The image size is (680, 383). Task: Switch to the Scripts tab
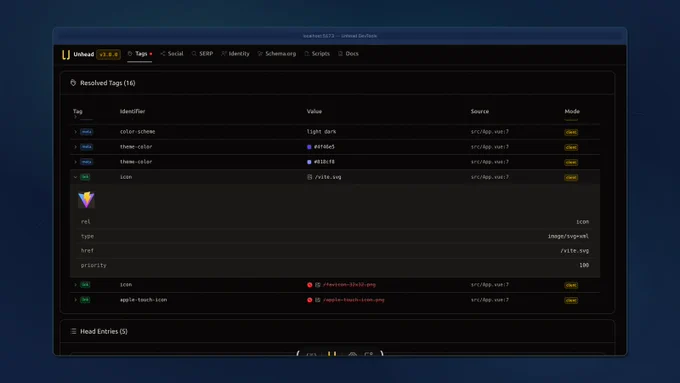pos(317,54)
